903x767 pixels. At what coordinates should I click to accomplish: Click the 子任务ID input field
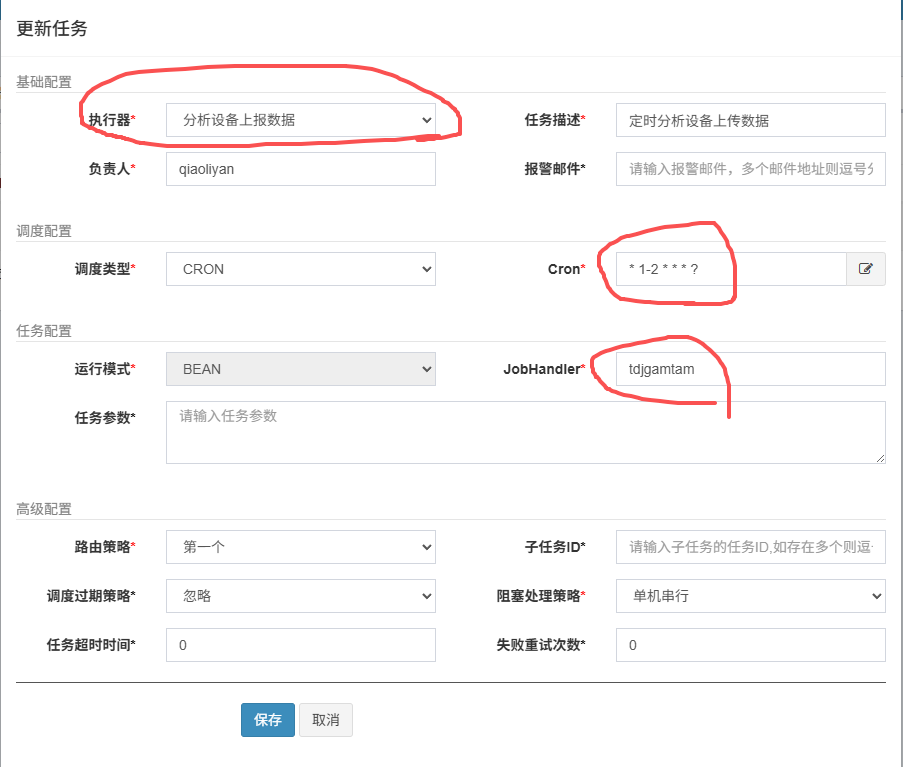point(750,547)
